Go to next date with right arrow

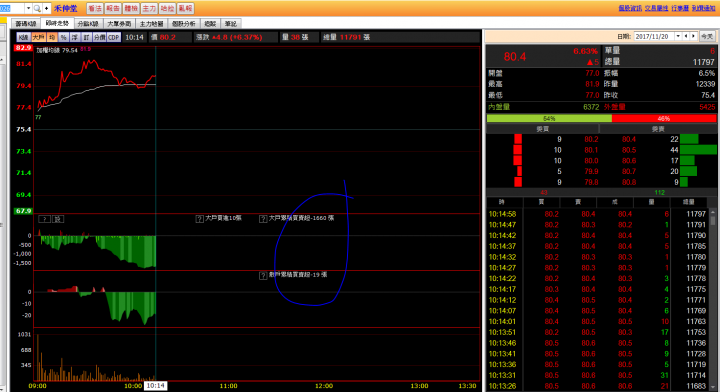[693, 36]
